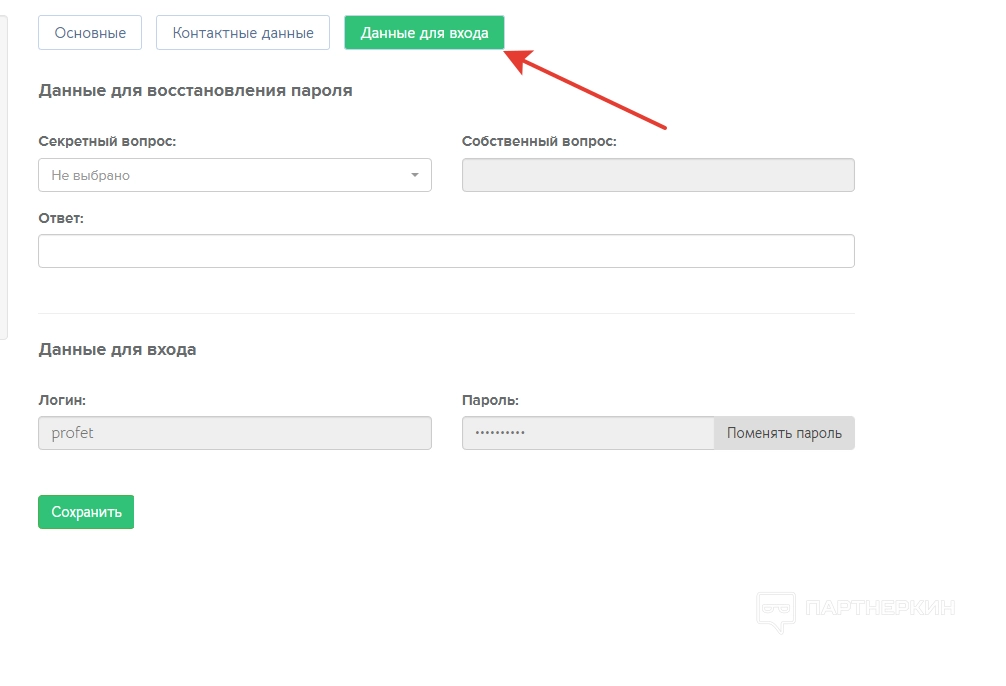Click the Собственный вопрос label
Viewport: 1006px width, 686px height.
point(539,141)
